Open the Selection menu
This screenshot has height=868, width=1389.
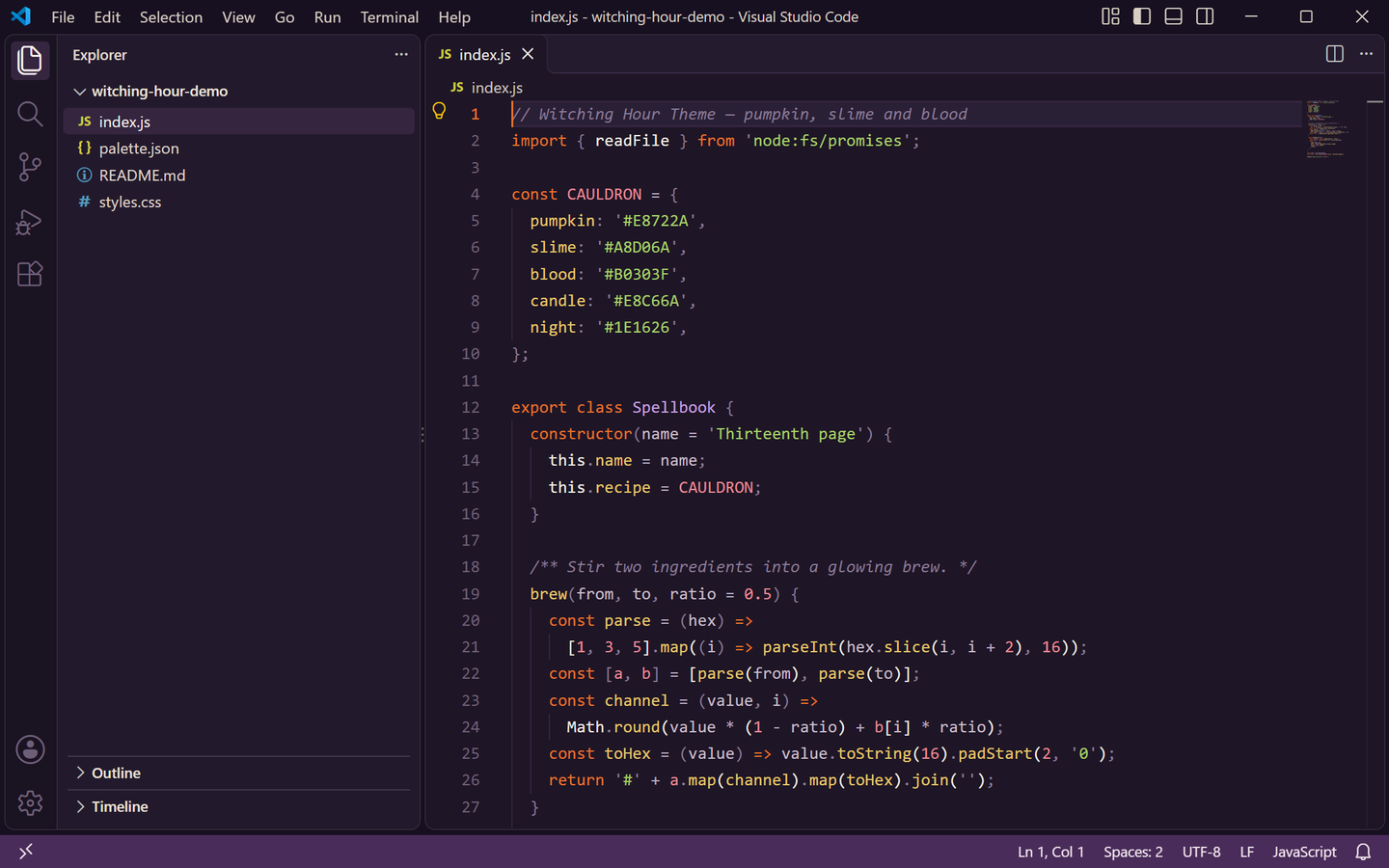coord(171,16)
